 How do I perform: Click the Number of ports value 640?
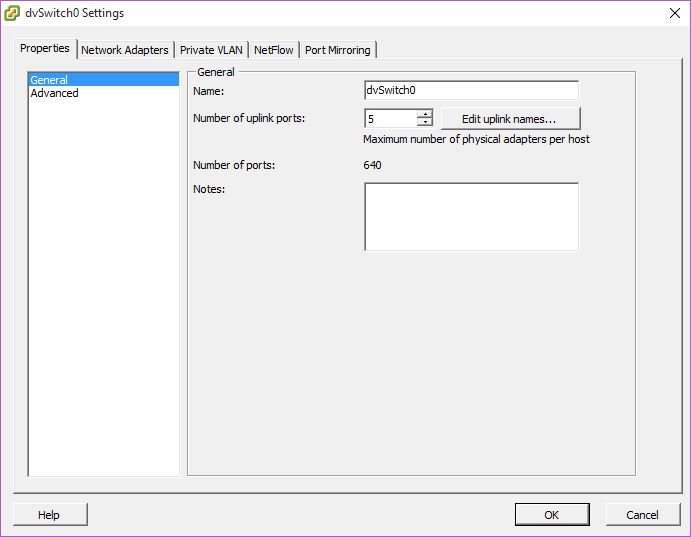pos(372,165)
